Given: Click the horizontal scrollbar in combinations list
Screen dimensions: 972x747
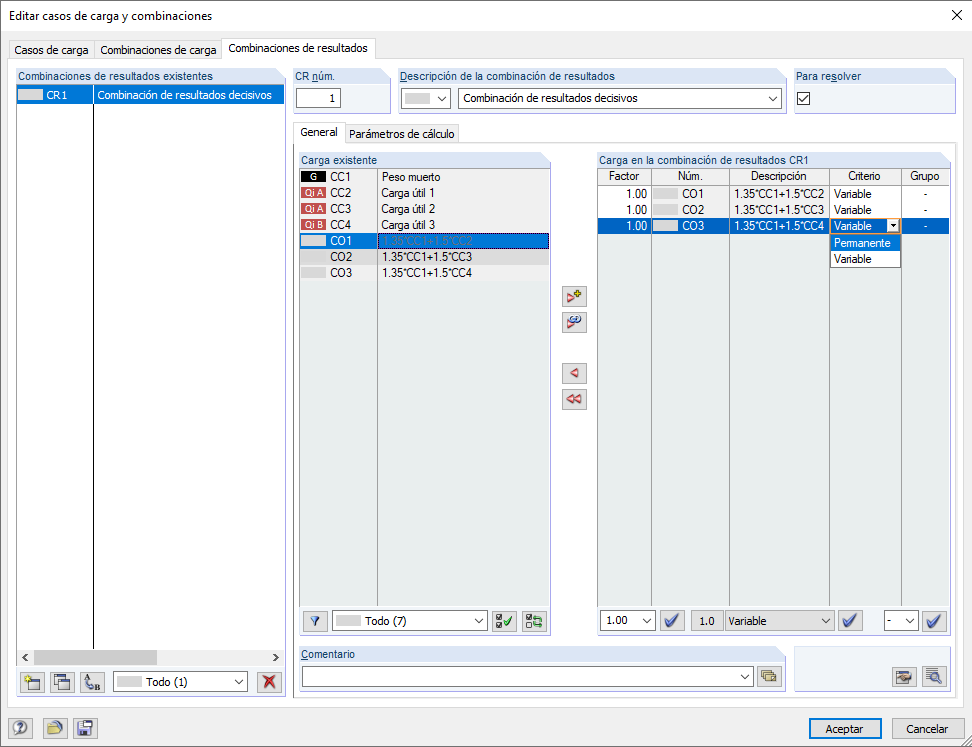Looking at the screenshot, I should 95,657.
